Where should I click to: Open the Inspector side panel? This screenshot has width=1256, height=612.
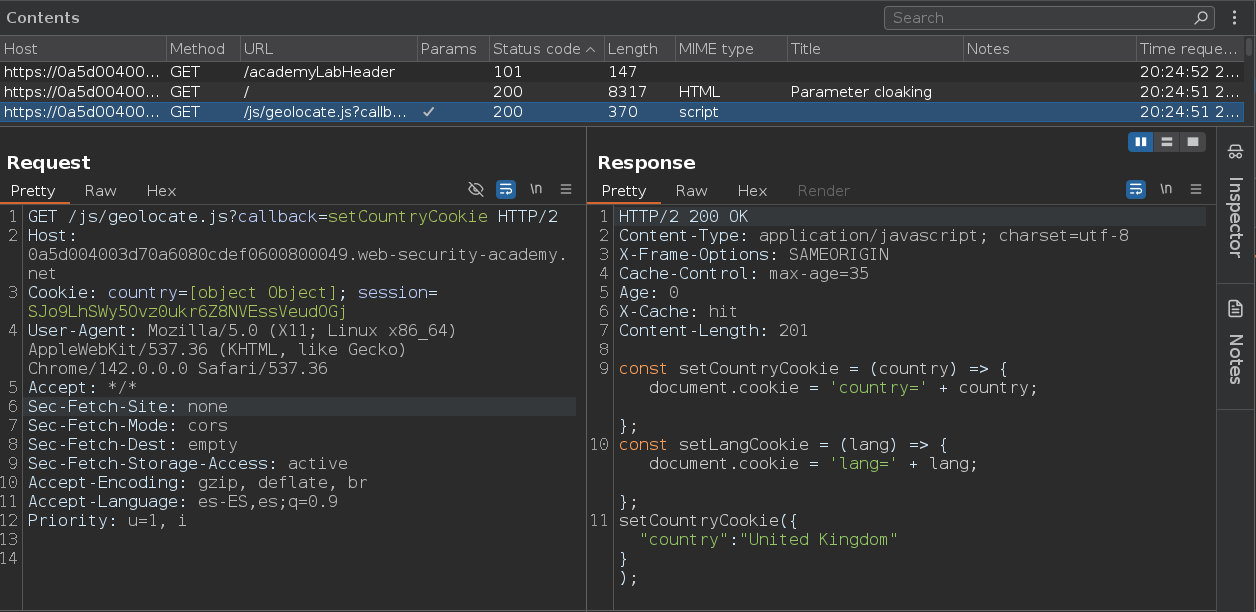click(x=1235, y=200)
